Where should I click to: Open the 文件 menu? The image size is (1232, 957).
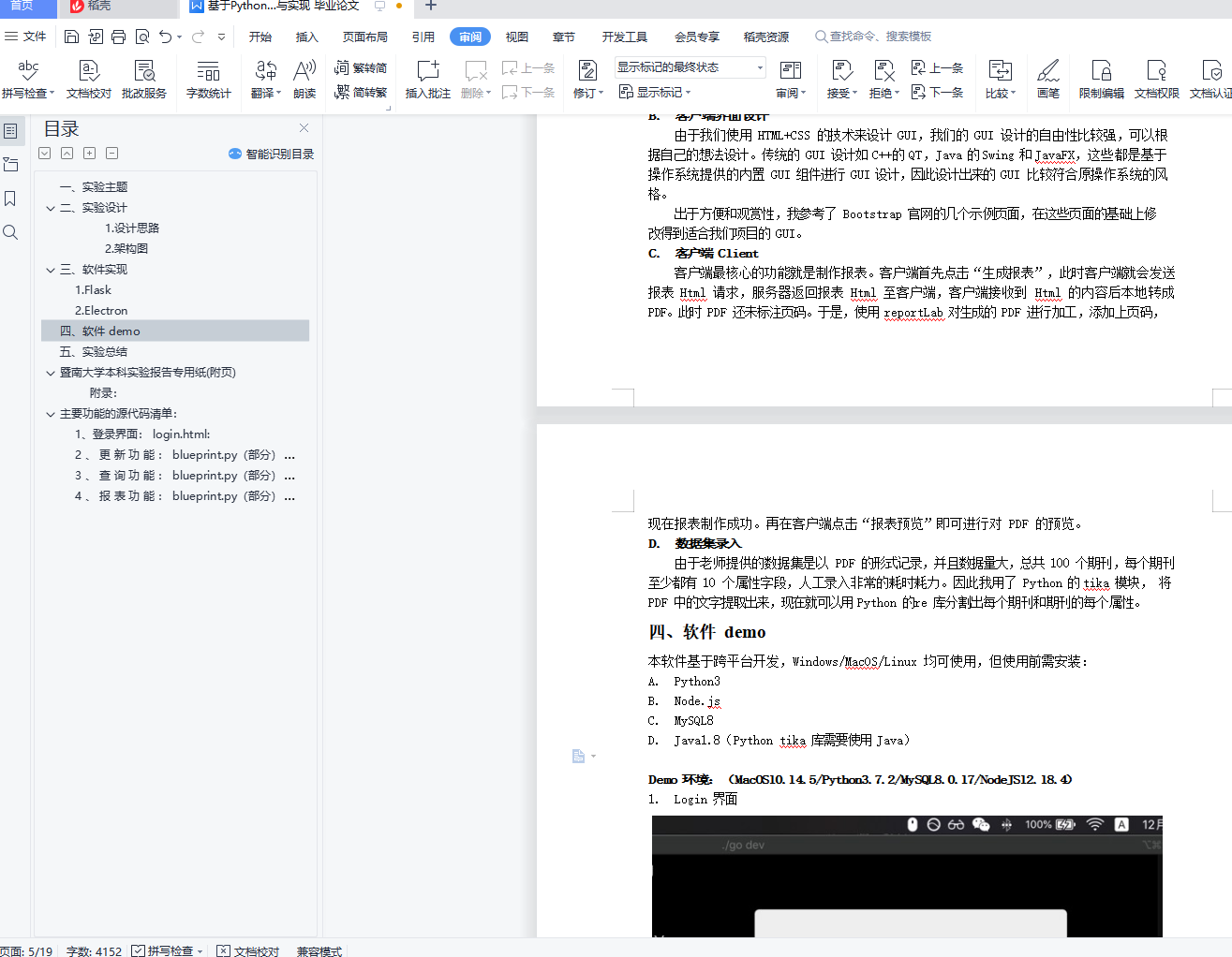pos(25,37)
